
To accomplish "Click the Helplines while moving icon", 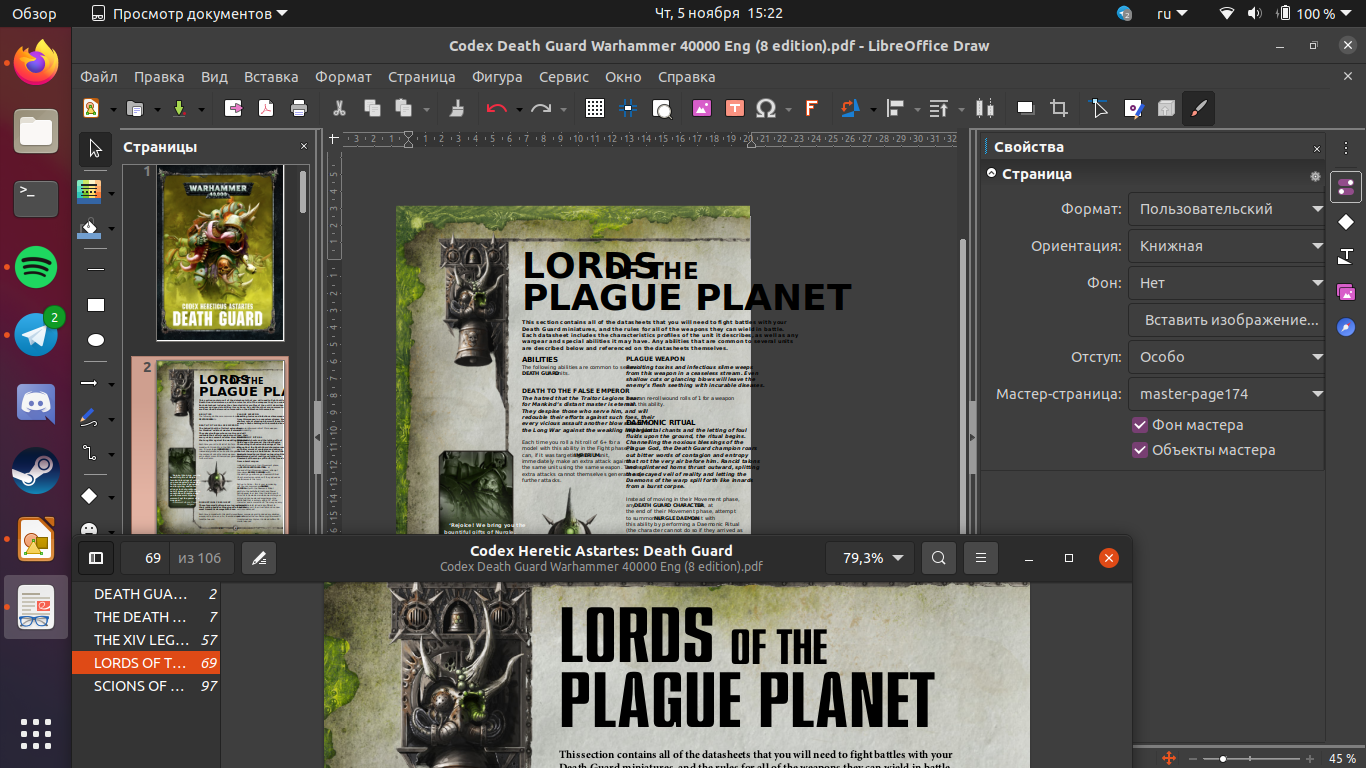I will click(x=628, y=108).
